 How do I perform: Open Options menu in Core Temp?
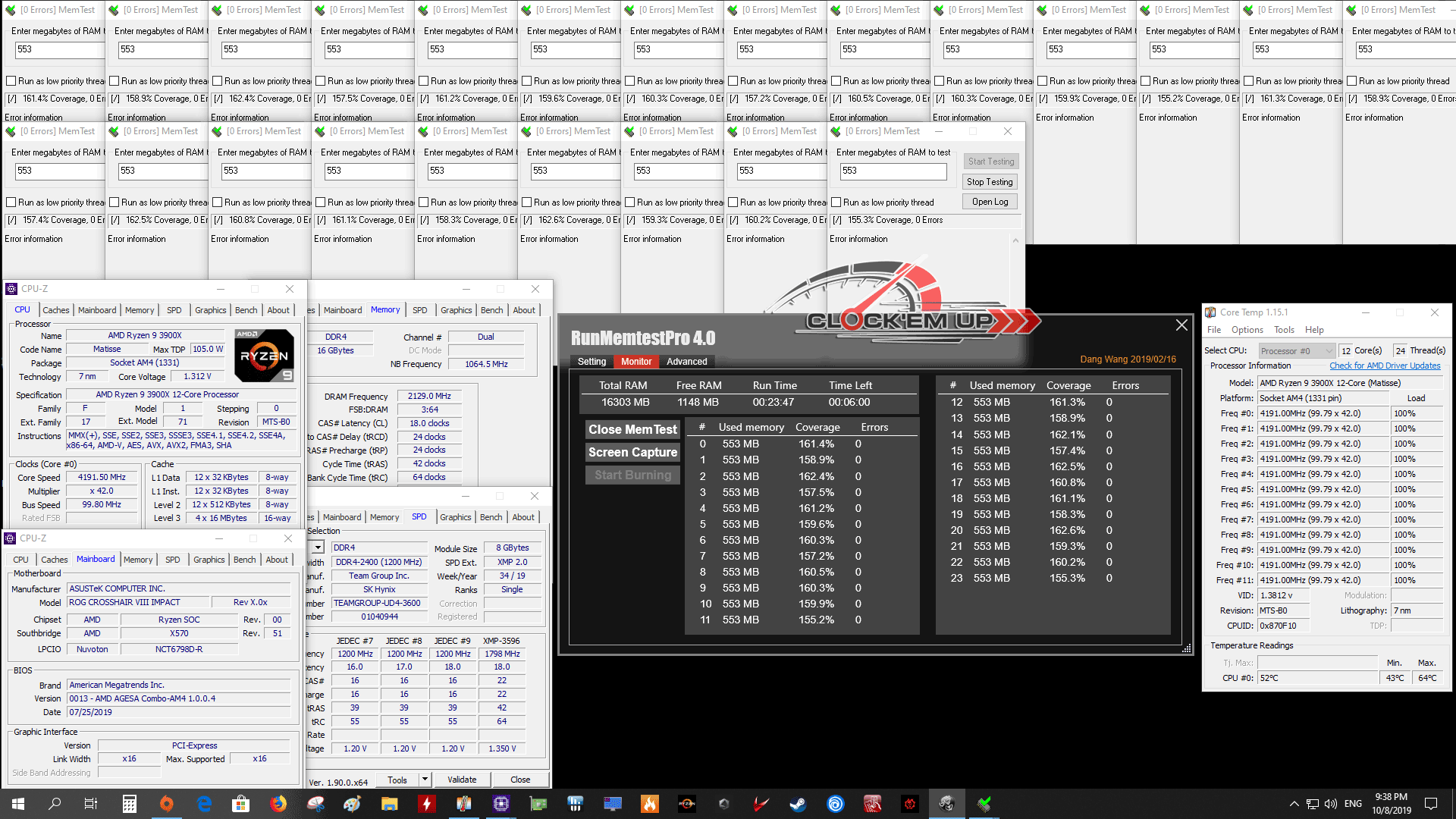point(1247,330)
